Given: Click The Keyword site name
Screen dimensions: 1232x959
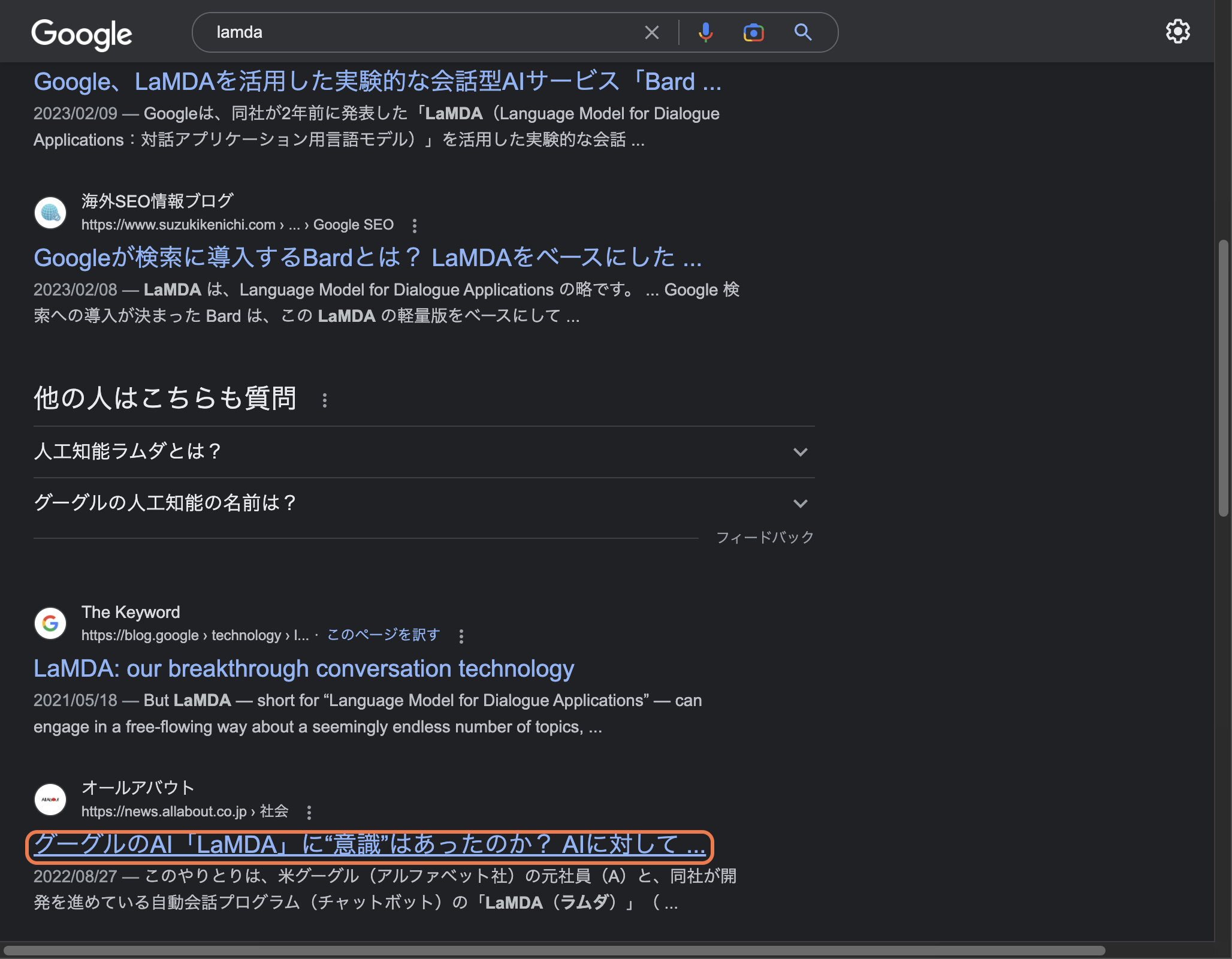Looking at the screenshot, I should pyautogui.click(x=131, y=612).
